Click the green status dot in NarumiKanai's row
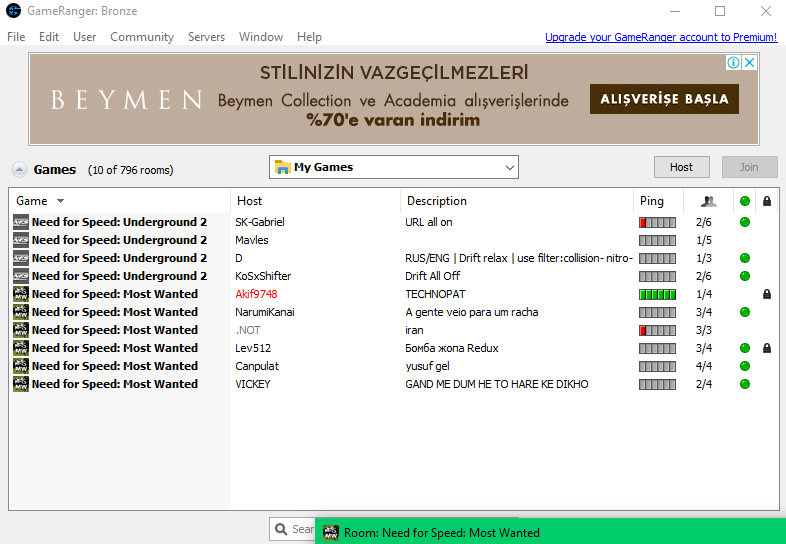Image resolution: width=786 pixels, height=544 pixels. (x=745, y=312)
